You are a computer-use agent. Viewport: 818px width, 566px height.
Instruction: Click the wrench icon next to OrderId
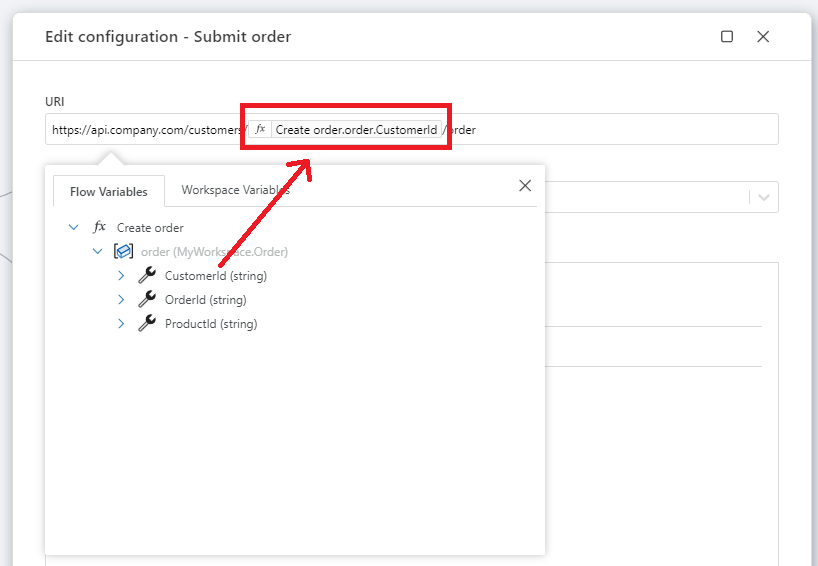pos(147,300)
